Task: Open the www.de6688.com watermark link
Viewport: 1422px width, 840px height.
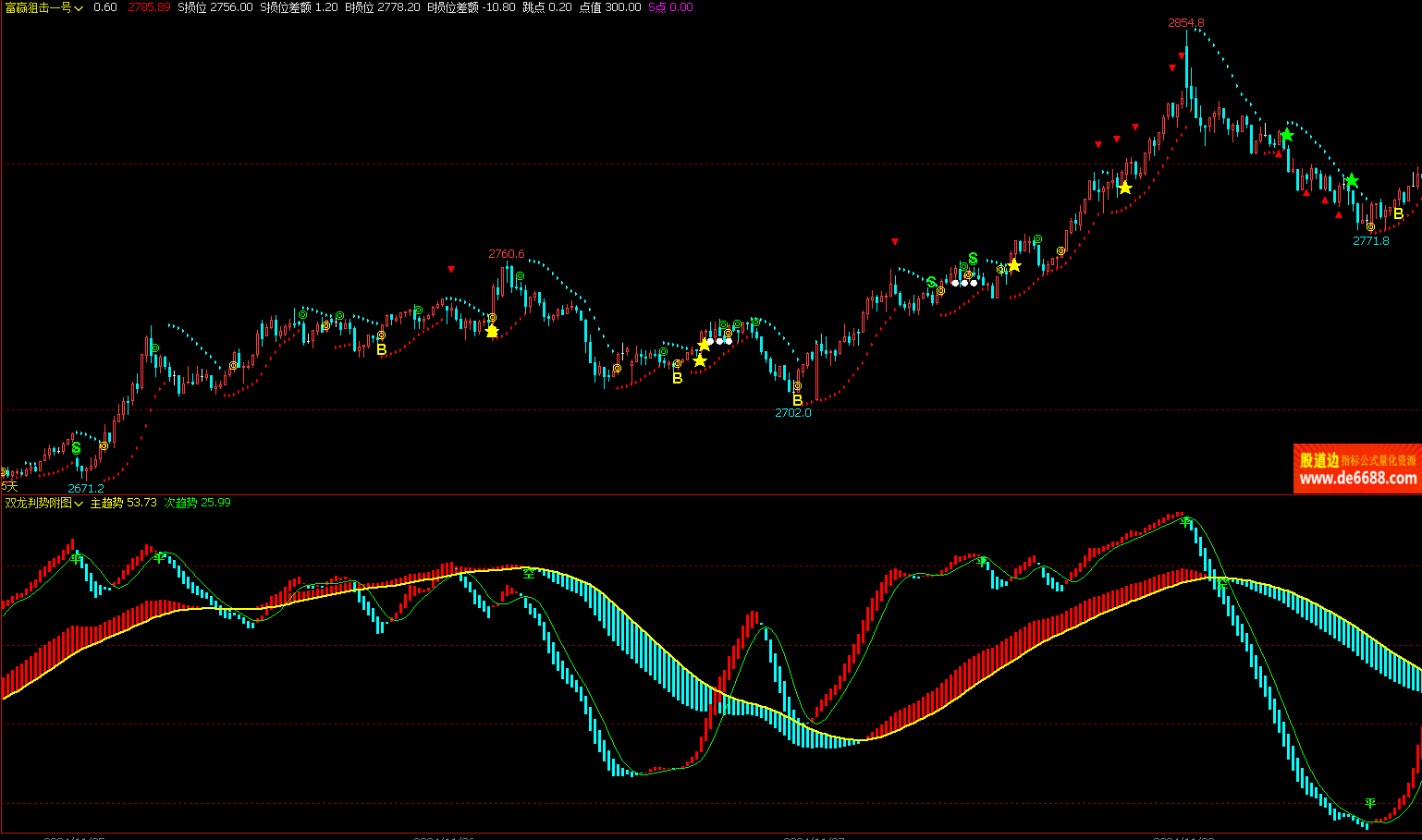Action: point(1357,479)
